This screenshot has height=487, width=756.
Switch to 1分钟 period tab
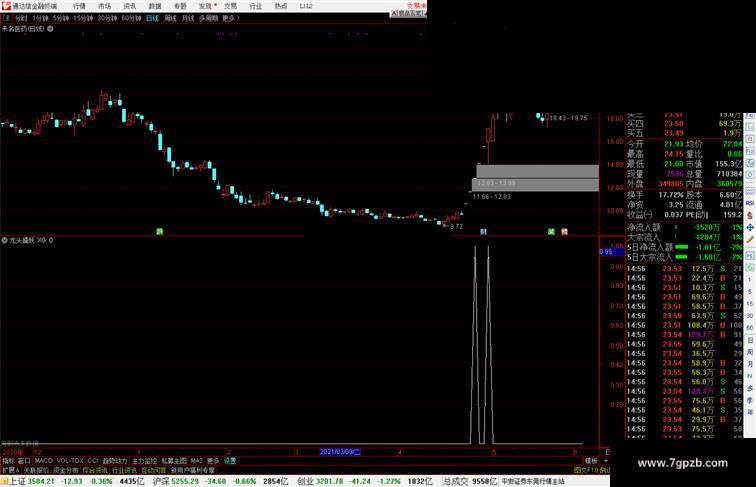(x=40, y=18)
